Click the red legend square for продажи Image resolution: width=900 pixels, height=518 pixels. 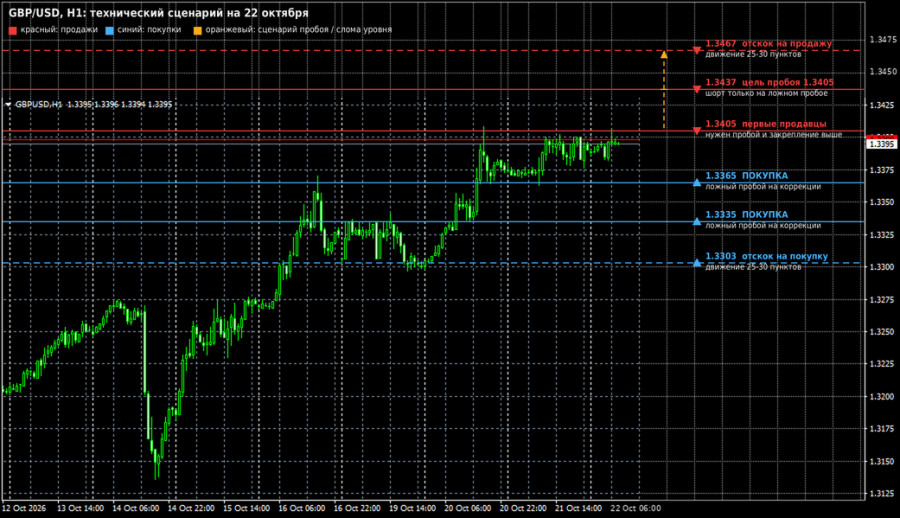point(13,30)
